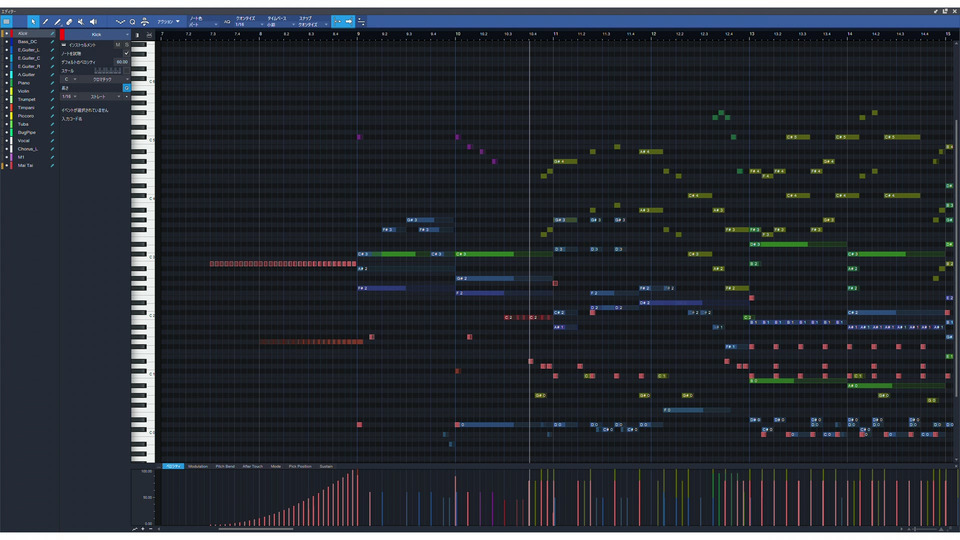Open the 1/16 length dropdown in the inspector
Viewport: 960px width, 540px height.
69,97
